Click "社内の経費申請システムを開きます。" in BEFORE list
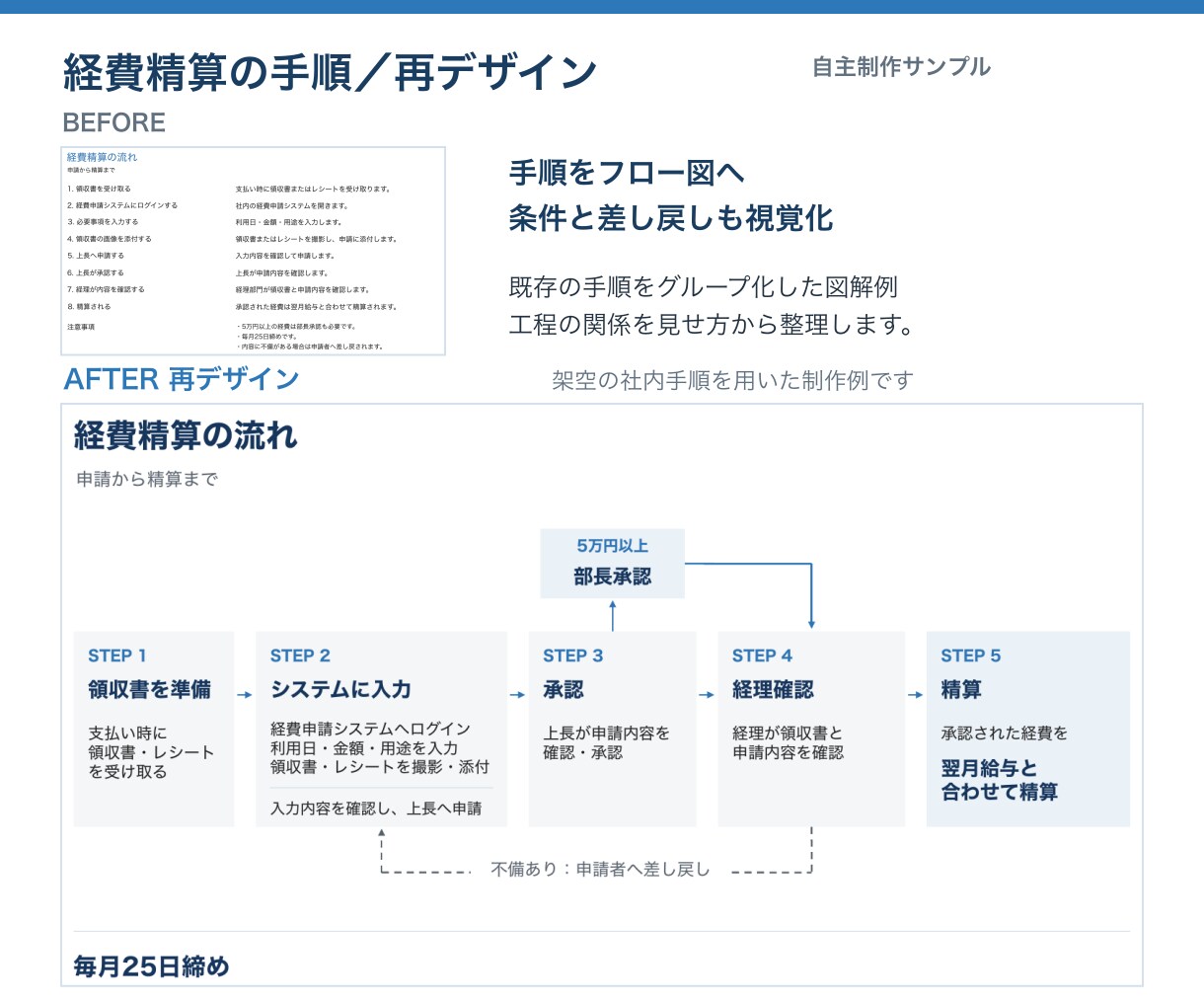Screen dimensions: 1204x1003 point(291,205)
